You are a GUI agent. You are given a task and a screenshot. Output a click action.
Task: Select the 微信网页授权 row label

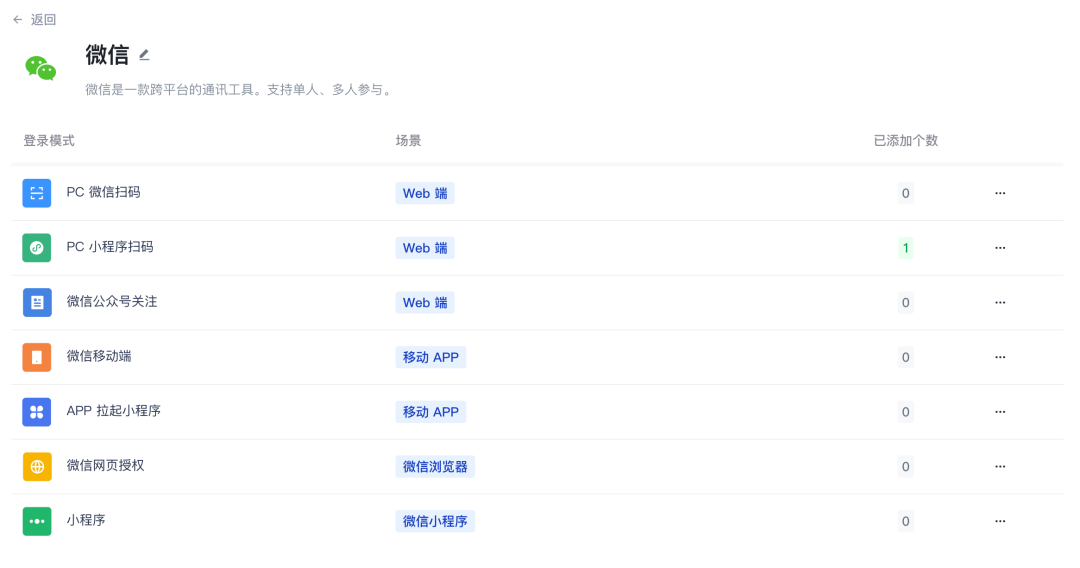click(x=105, y=465)
